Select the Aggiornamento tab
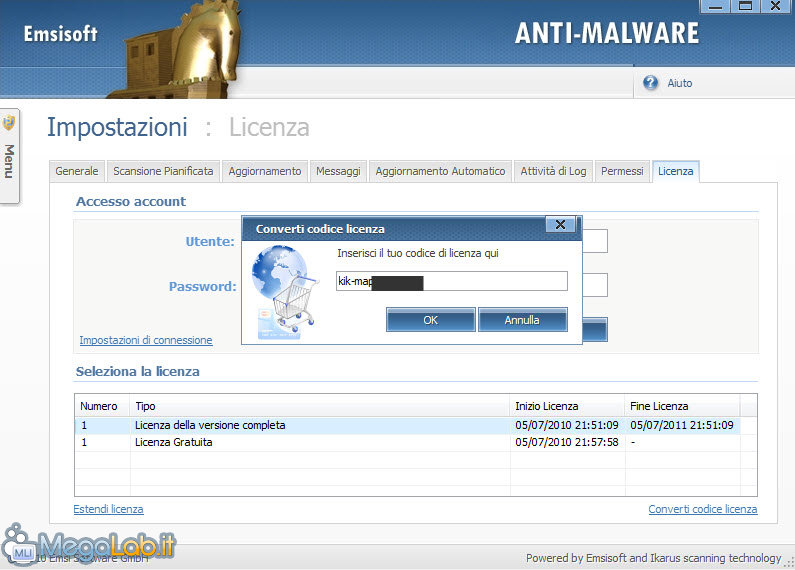This screenshot has width=795, height=570. coord(265,171)
